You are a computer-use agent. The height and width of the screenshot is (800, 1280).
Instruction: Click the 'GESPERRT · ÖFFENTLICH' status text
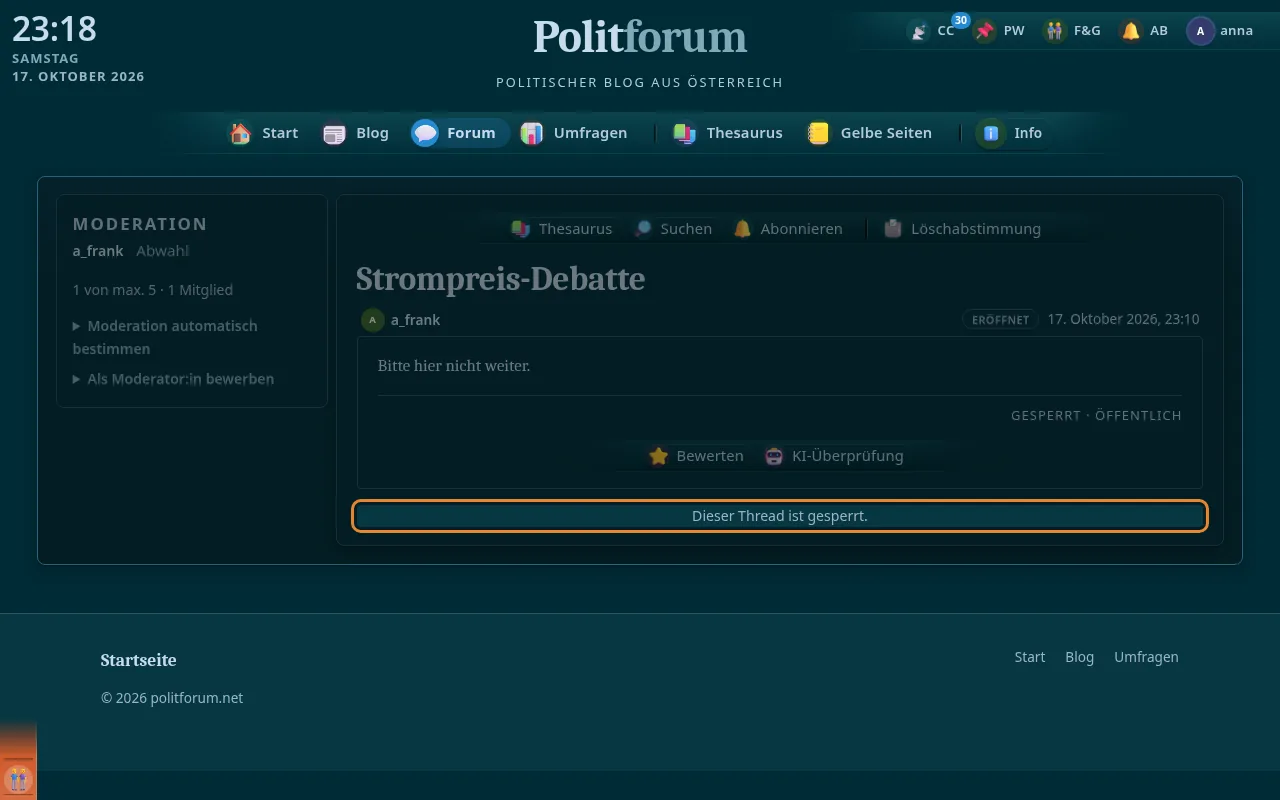[1096, 415]
